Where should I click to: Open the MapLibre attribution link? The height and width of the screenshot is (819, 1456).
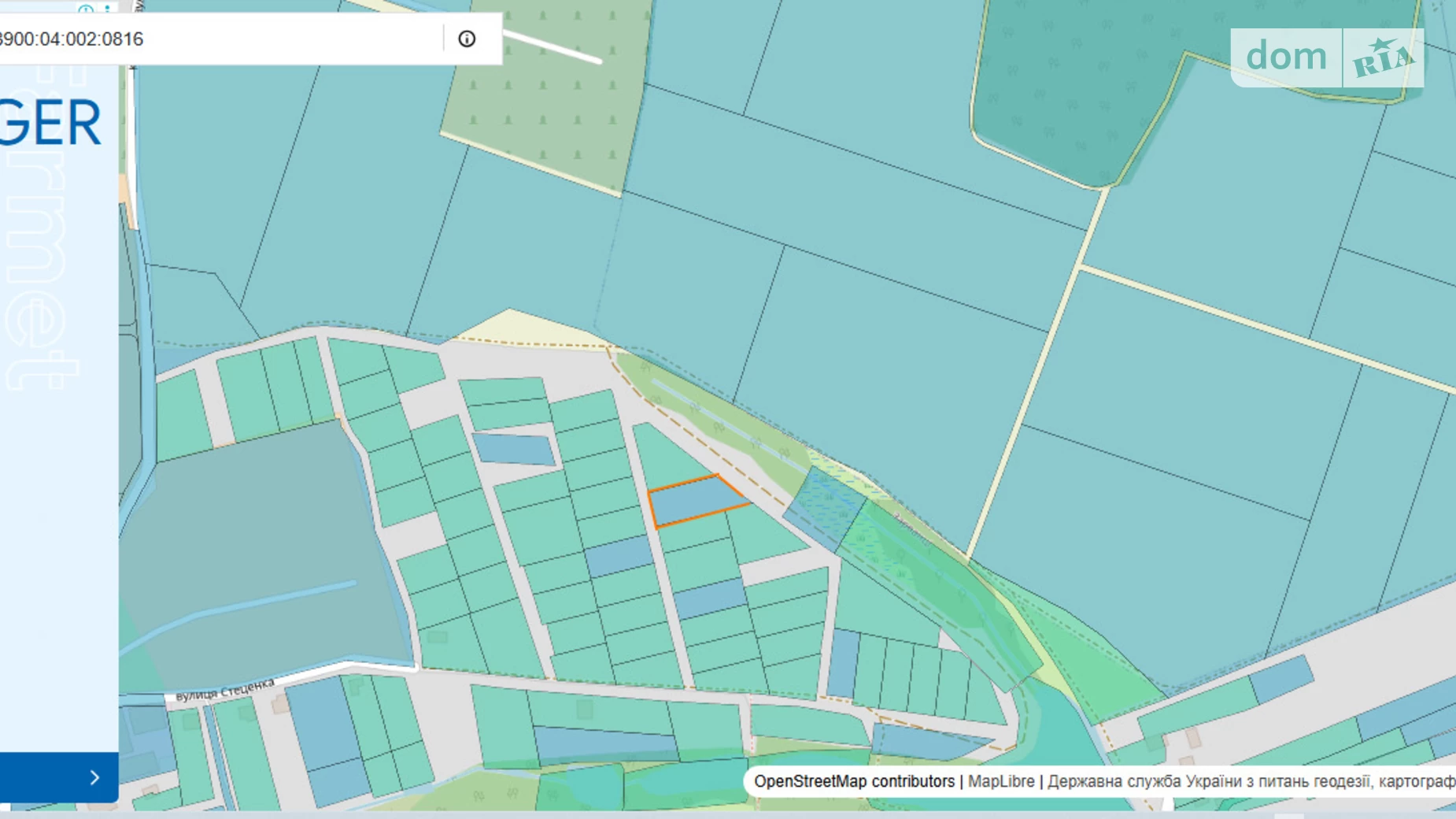coord(1000,781)
